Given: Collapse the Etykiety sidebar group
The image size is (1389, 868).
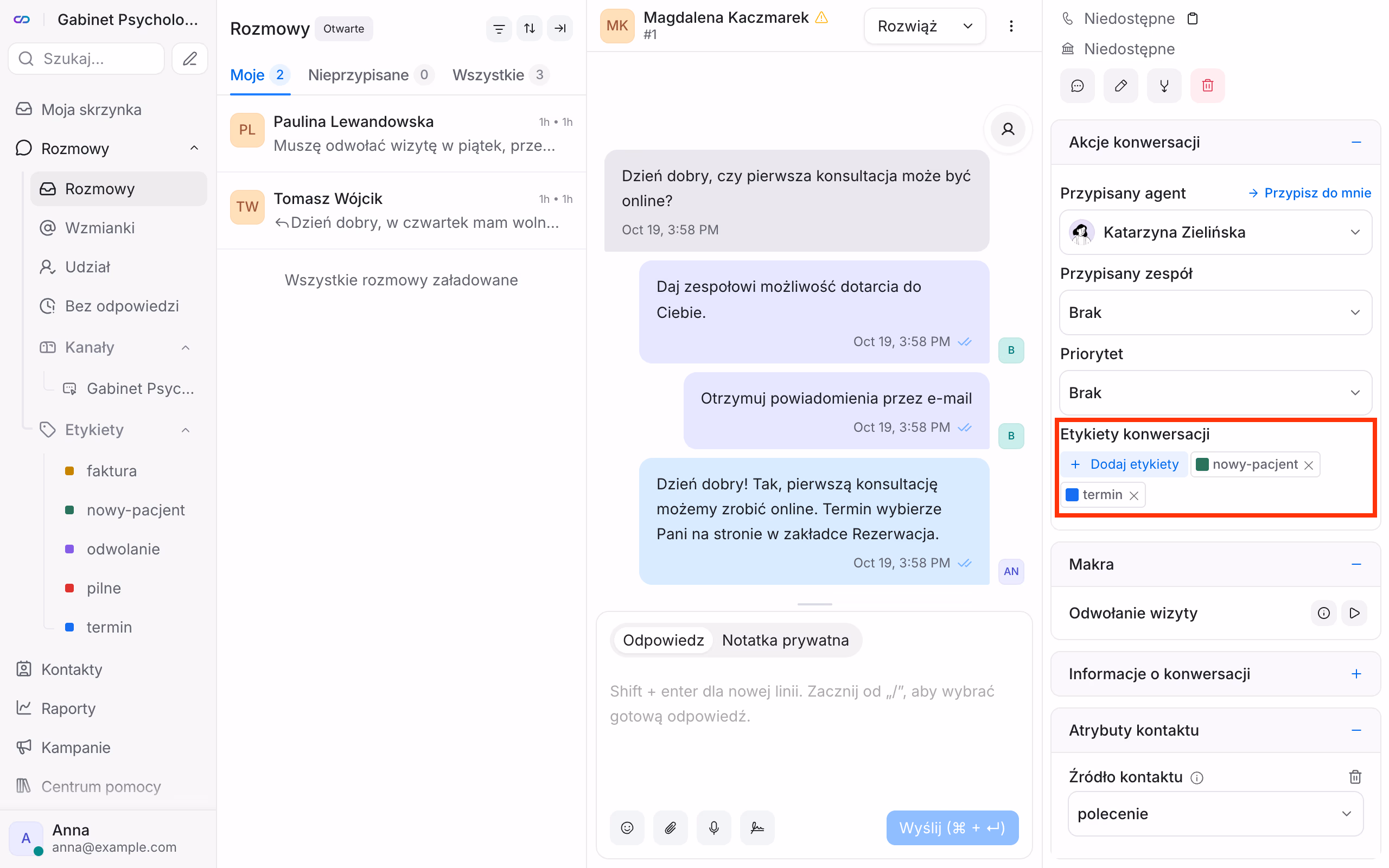Looking at the screenshot, I should (x=186, y=430).
